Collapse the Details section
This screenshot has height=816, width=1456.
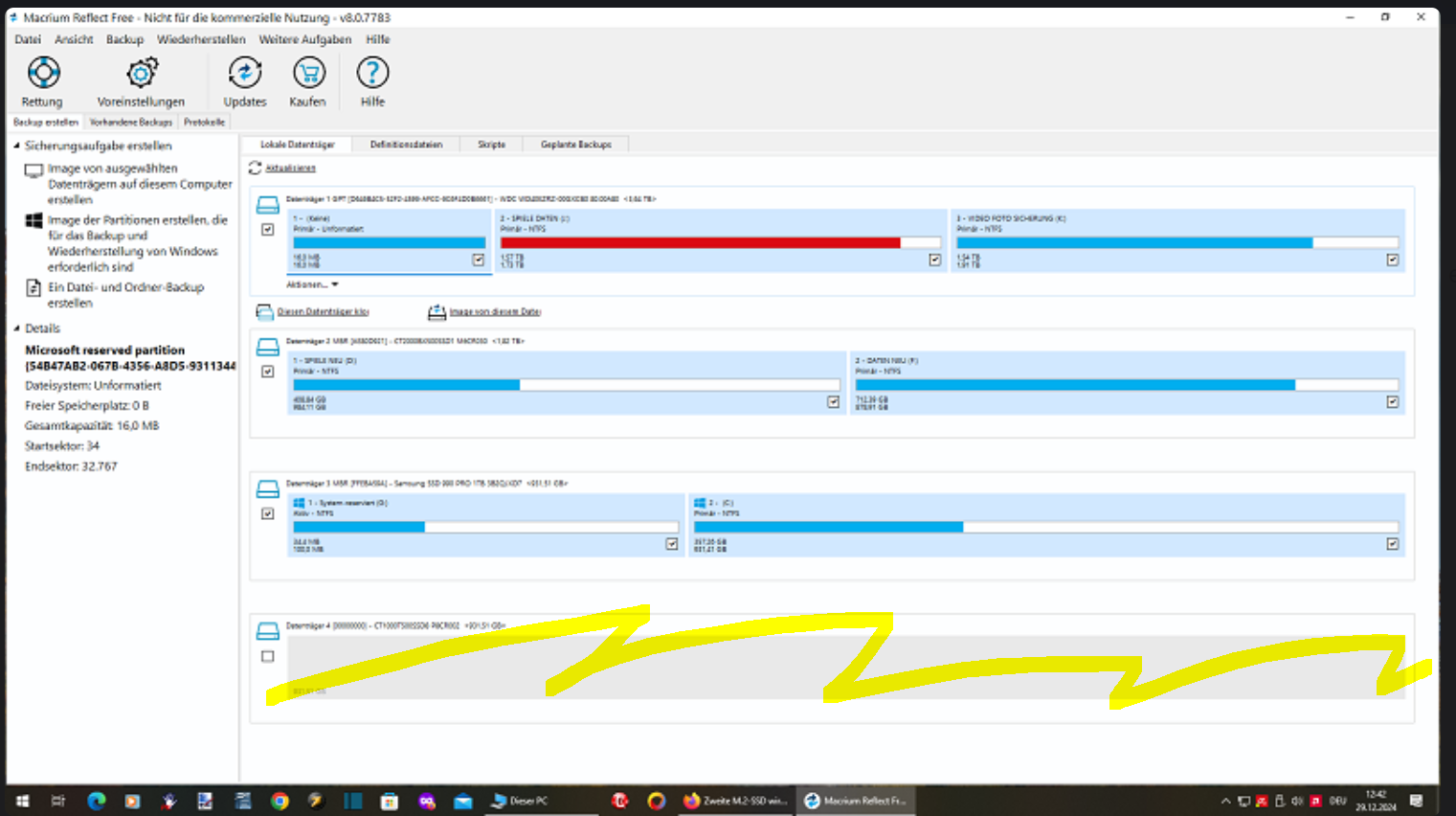pyautogui.click(x=16, y=329)
